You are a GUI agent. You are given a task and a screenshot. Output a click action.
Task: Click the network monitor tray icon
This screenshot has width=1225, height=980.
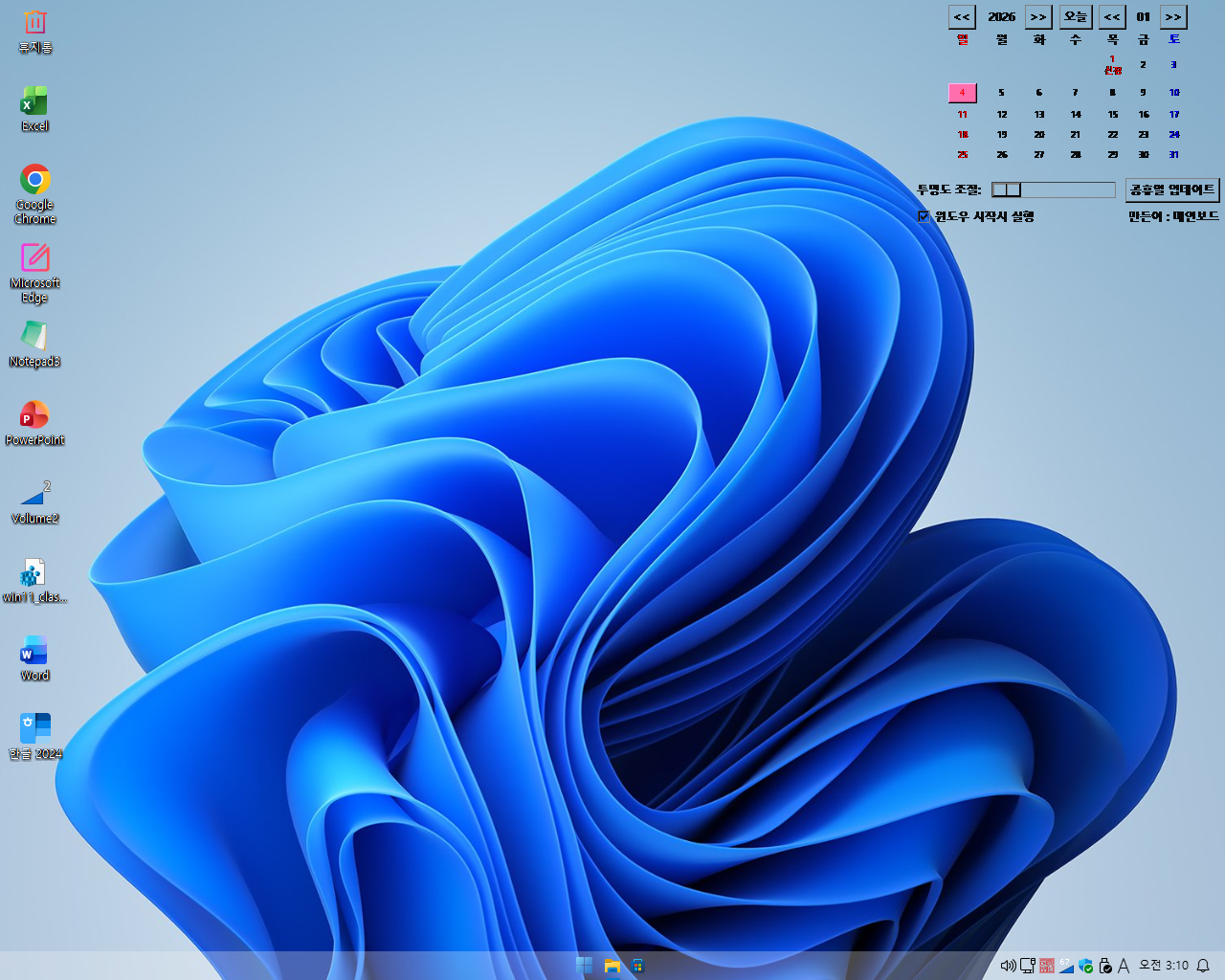click(x=1028, y=966)
